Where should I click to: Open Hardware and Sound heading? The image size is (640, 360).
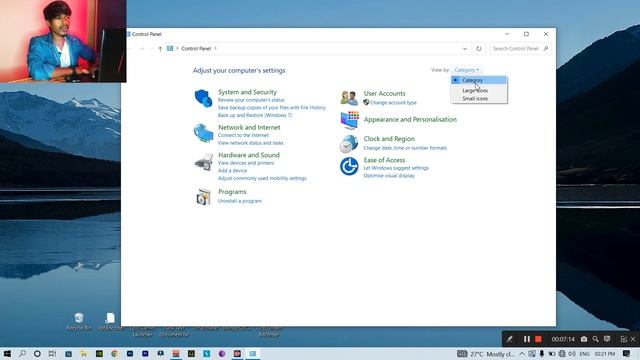pos(249,155)
